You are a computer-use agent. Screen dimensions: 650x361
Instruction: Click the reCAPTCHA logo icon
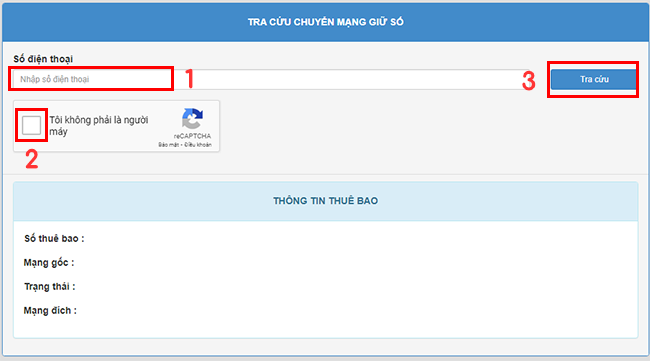point(192,119)
